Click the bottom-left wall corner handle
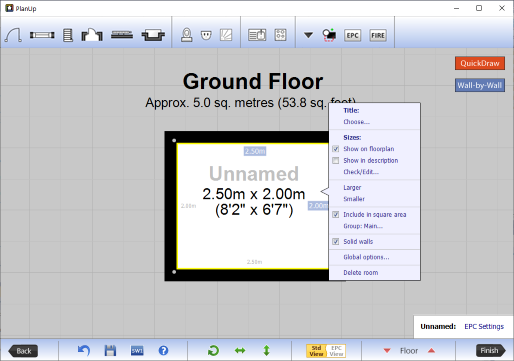Screen dimensions: 514x361 pyautogui.click(x=174, y=272)
